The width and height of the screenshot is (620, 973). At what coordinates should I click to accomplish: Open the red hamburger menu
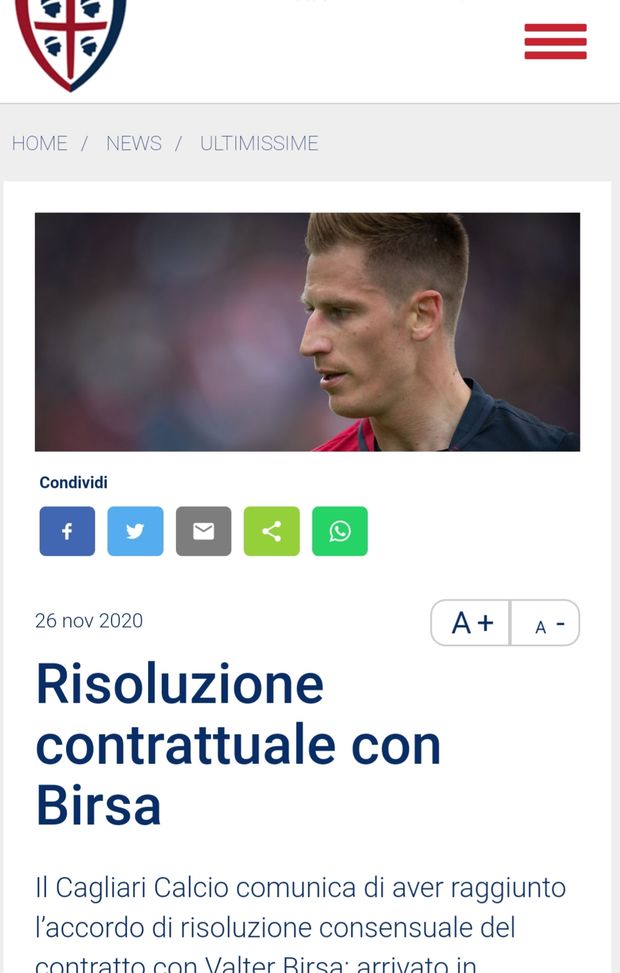coord(555,42)
